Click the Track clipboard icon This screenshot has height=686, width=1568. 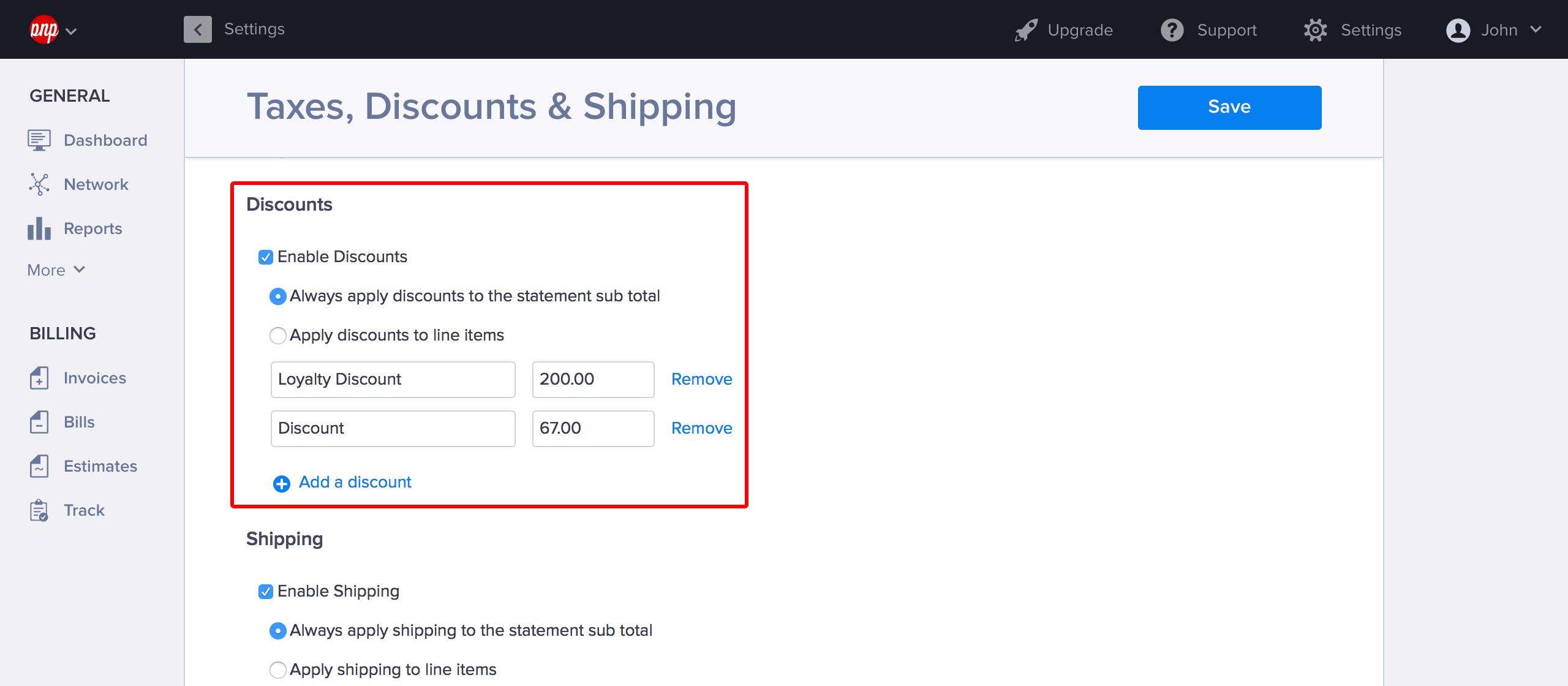pos(39,510)
